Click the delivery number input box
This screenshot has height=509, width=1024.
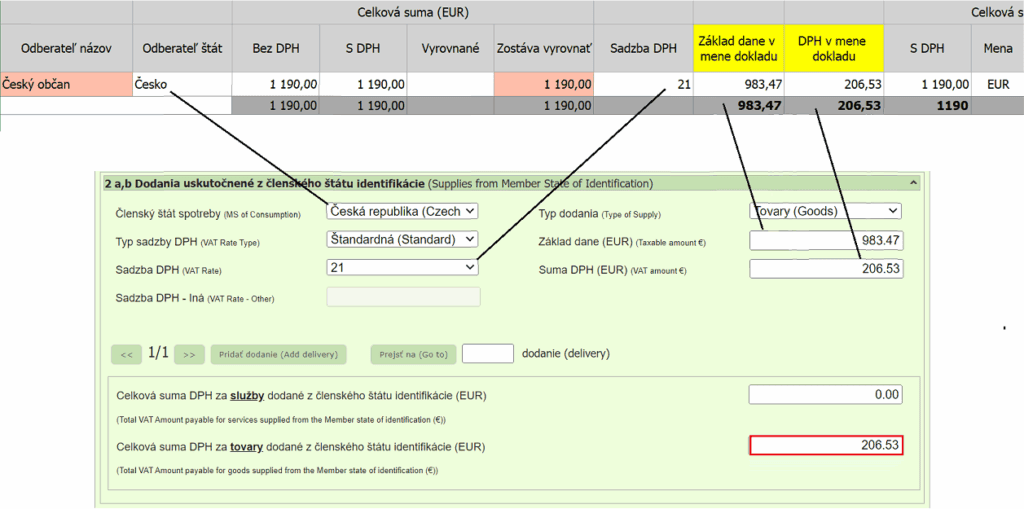point(488,354)
